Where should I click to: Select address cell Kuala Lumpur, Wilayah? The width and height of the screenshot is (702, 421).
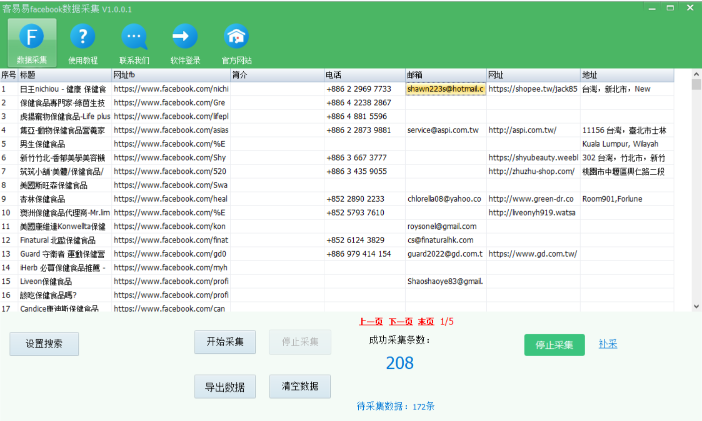(x=627, y=144)
